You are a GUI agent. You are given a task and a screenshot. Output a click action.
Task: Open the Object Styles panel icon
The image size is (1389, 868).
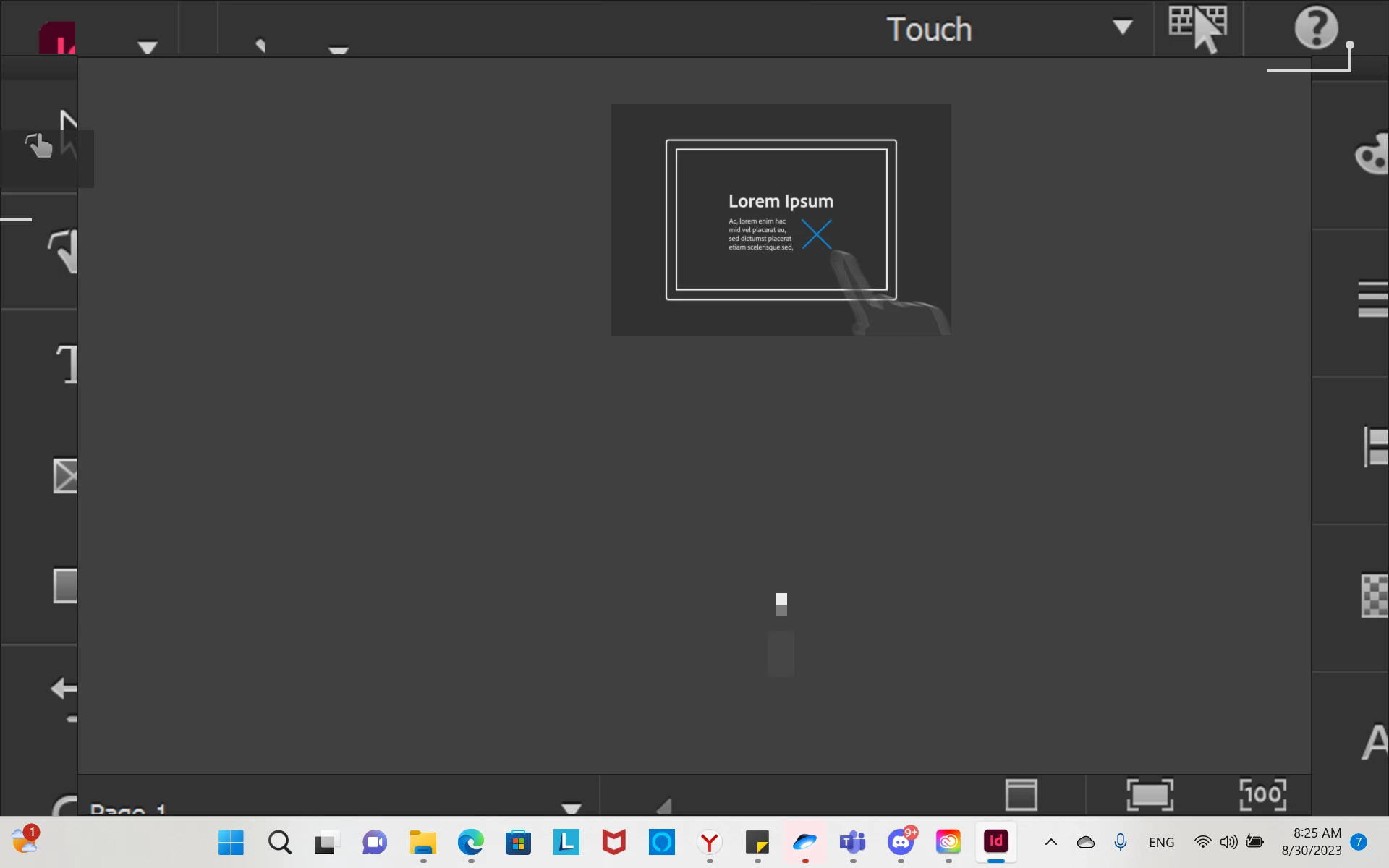click(1375, 446)
